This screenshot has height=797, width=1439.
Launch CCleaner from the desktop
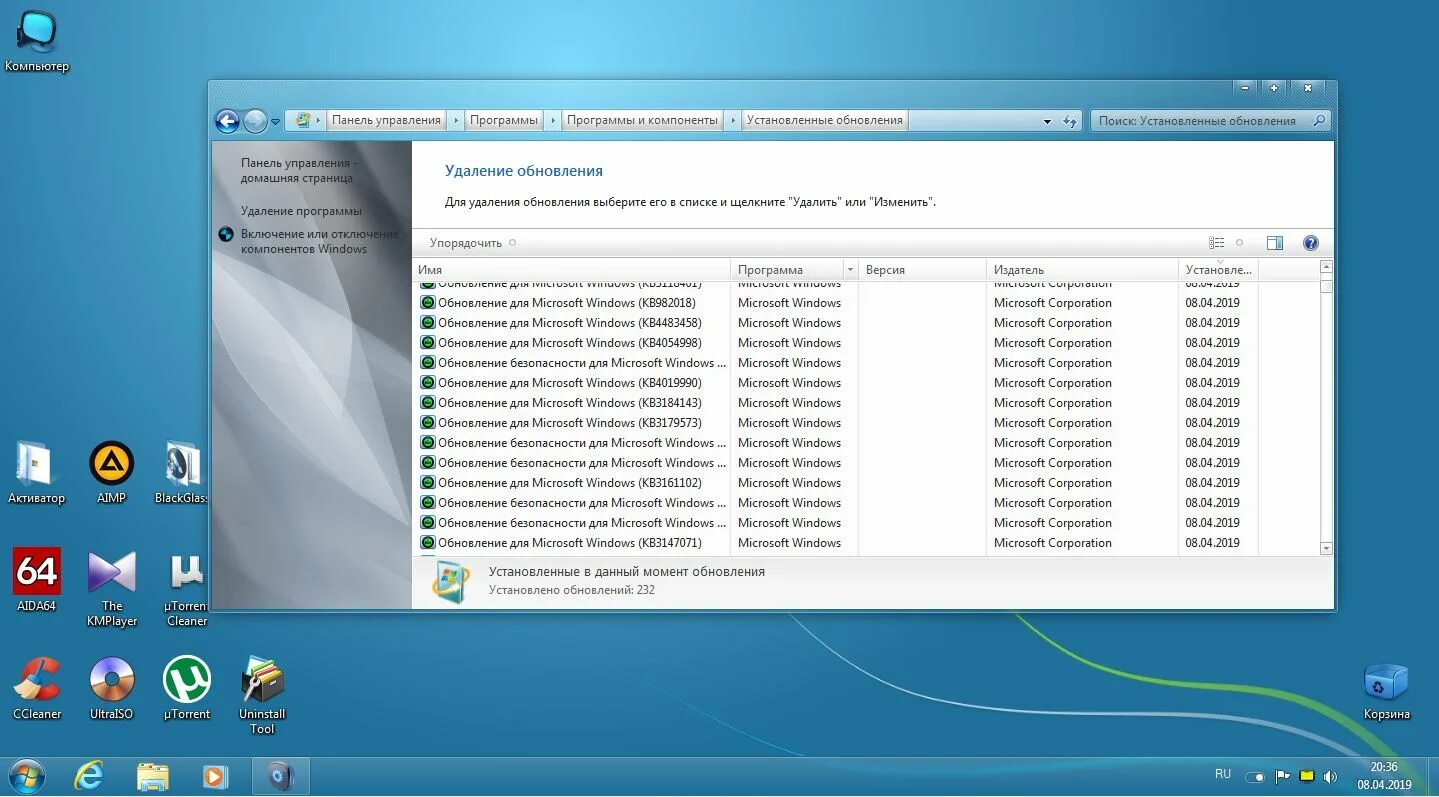37,688
